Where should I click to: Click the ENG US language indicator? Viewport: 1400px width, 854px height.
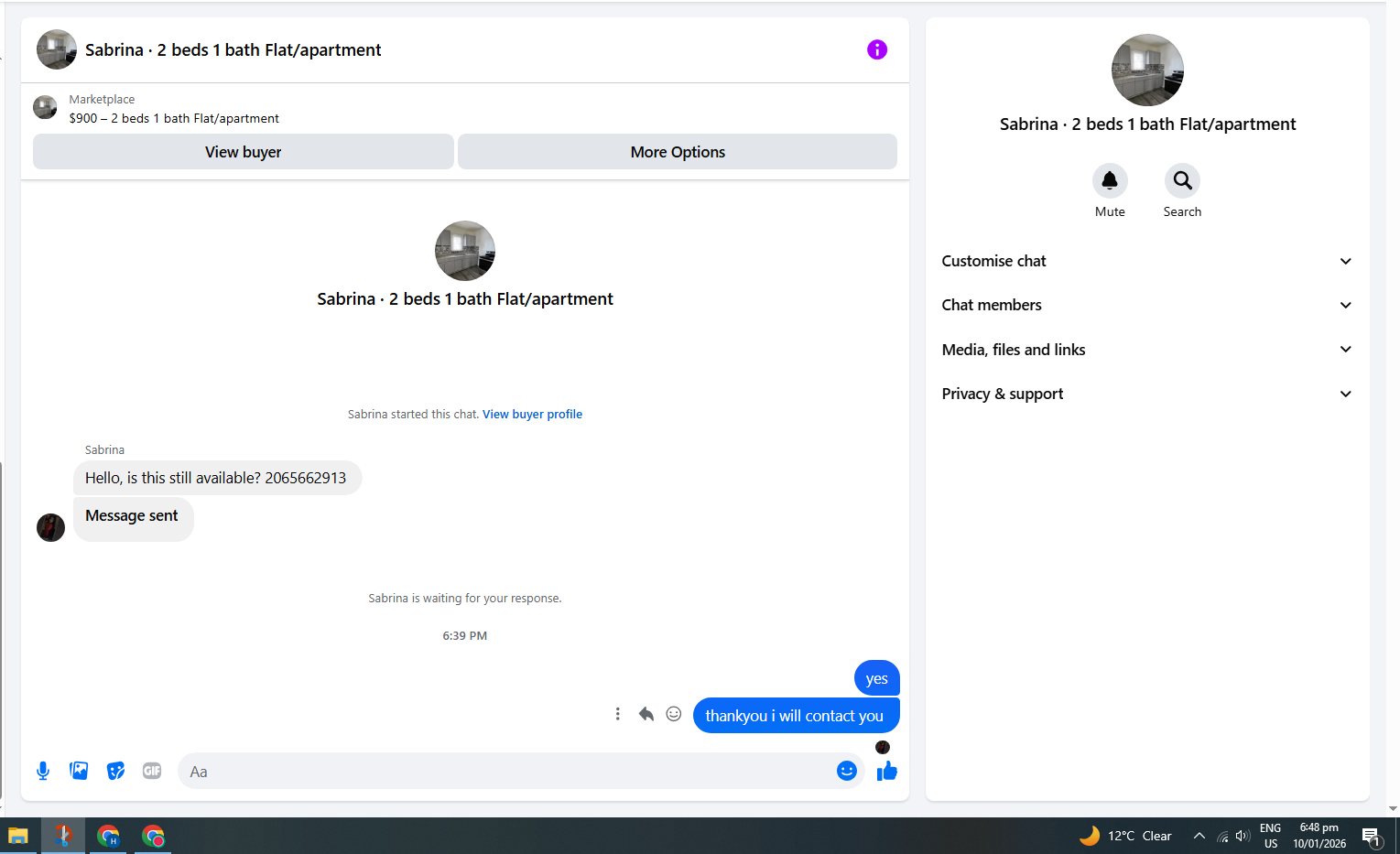(x=1270, y=836)
